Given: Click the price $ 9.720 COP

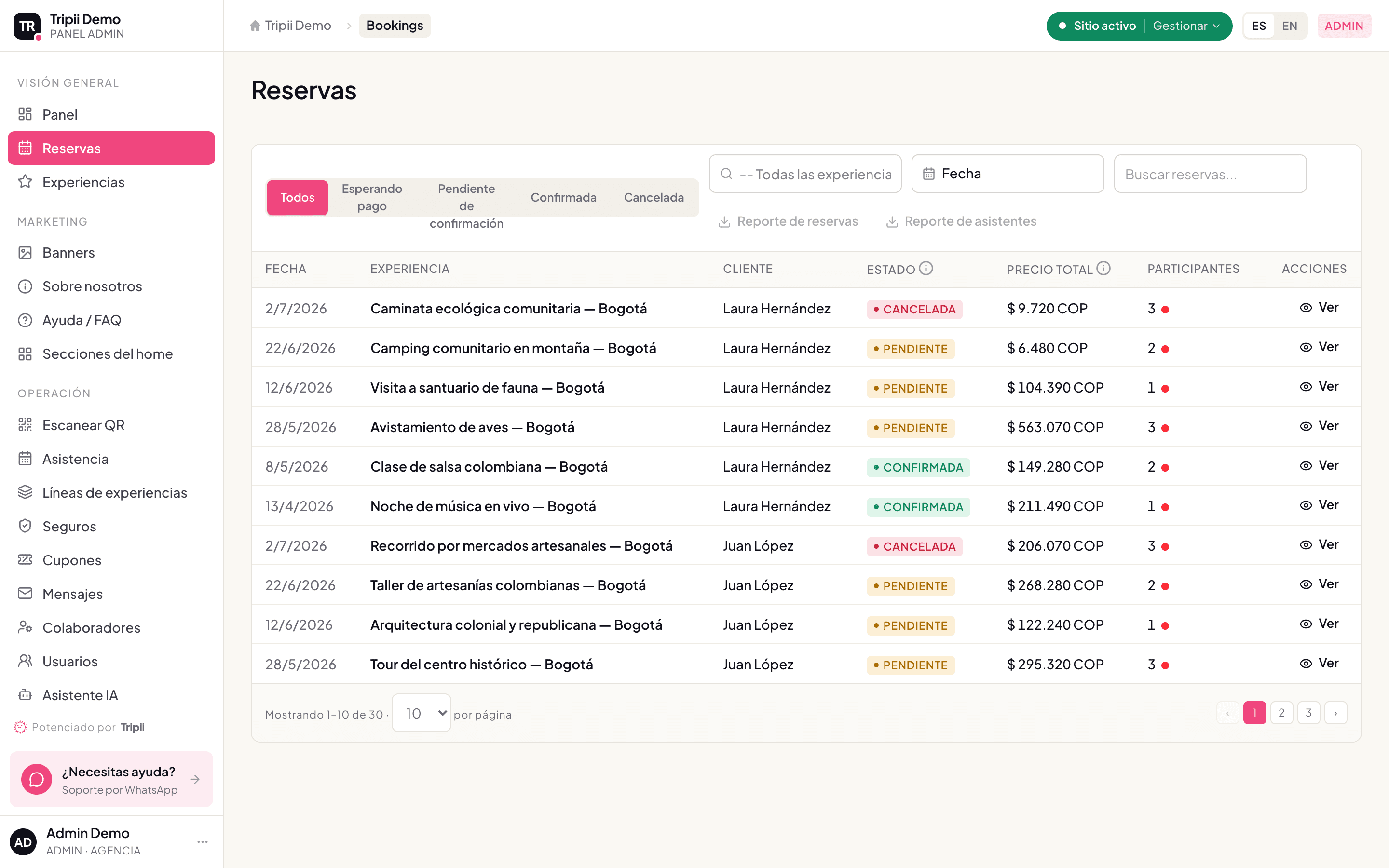Looking at the screenshot, I should tap(1047, 309).
